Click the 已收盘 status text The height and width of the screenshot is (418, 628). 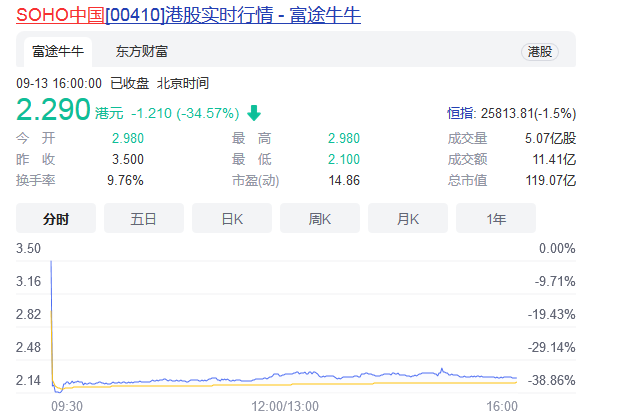(x=129, y=83)
